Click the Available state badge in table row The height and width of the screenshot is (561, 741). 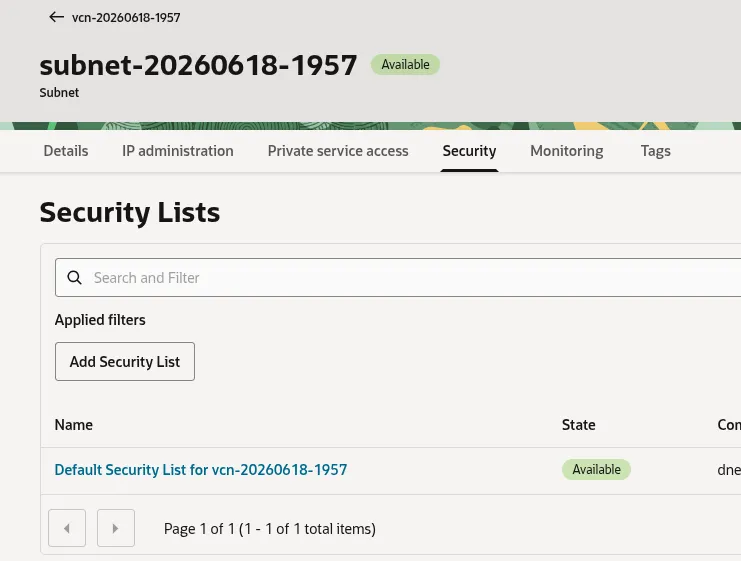click(x=596, y=469)
